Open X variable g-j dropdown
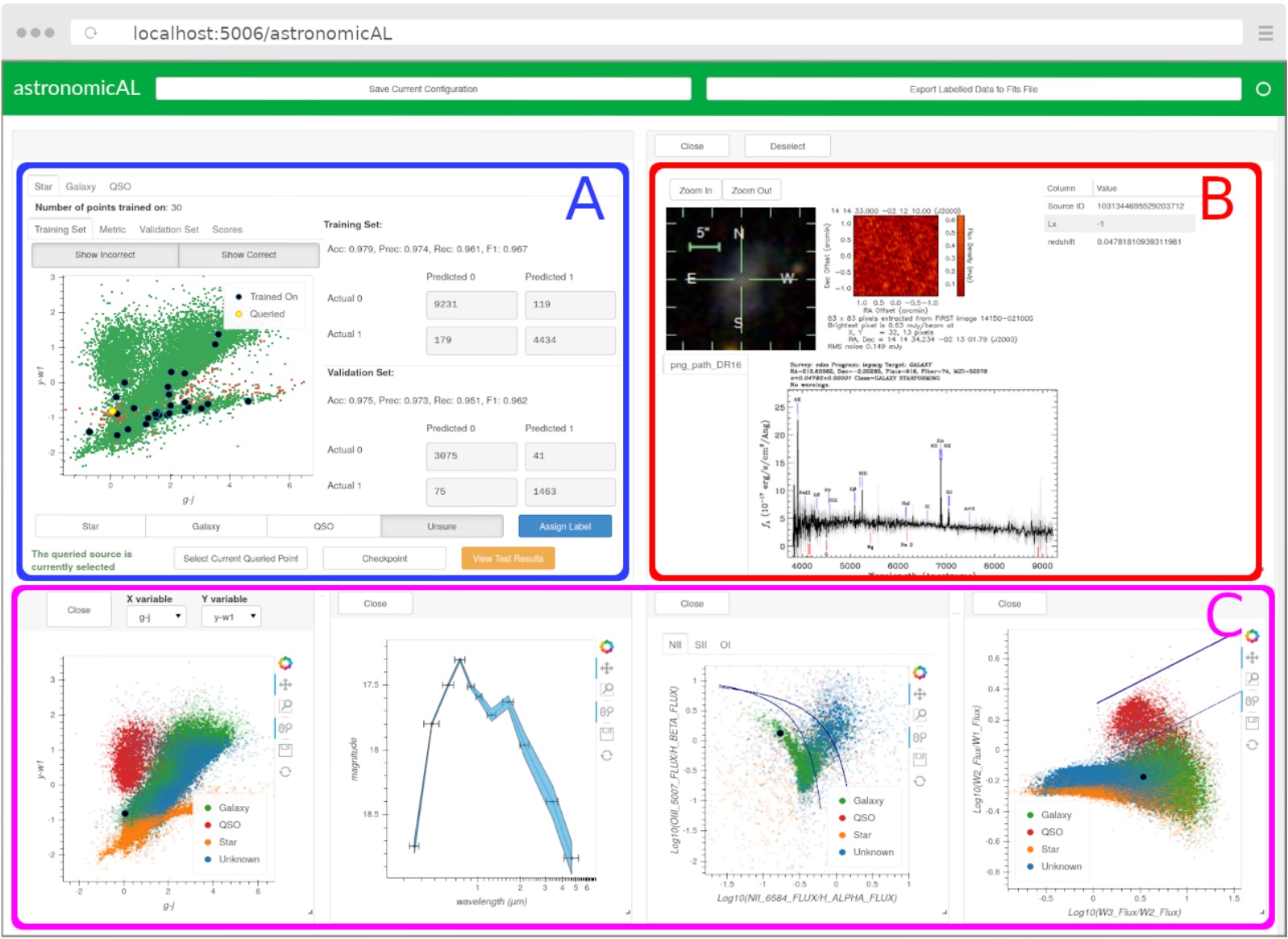The image size is (1288, 939). click(x=156, y=617)
